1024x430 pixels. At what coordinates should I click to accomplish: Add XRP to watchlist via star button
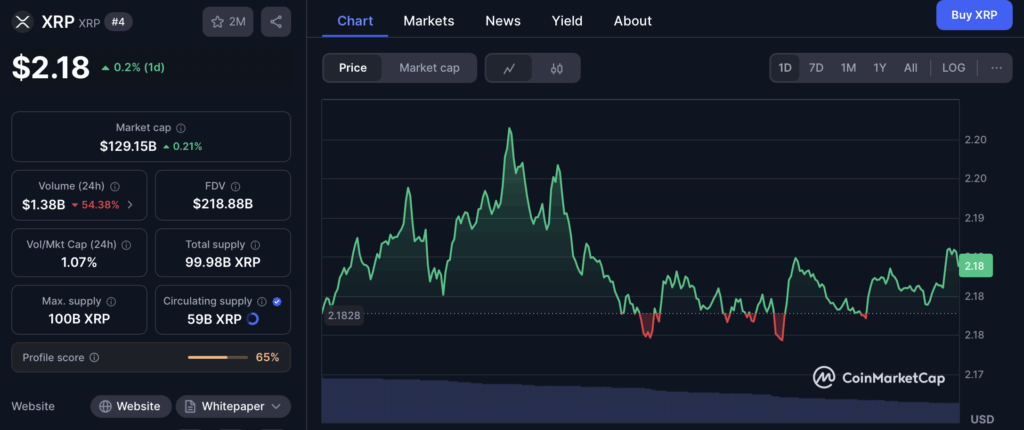(228, 22)
